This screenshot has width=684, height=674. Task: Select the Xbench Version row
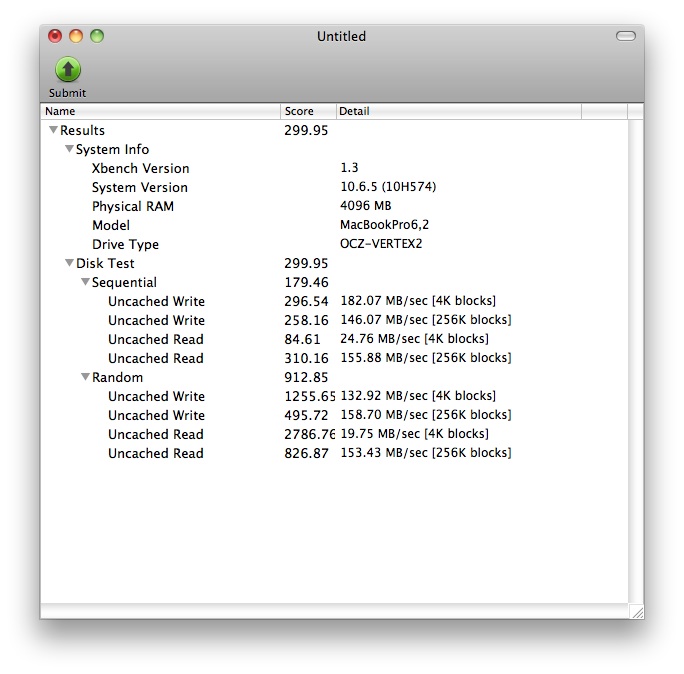click(x=335, y=168)
